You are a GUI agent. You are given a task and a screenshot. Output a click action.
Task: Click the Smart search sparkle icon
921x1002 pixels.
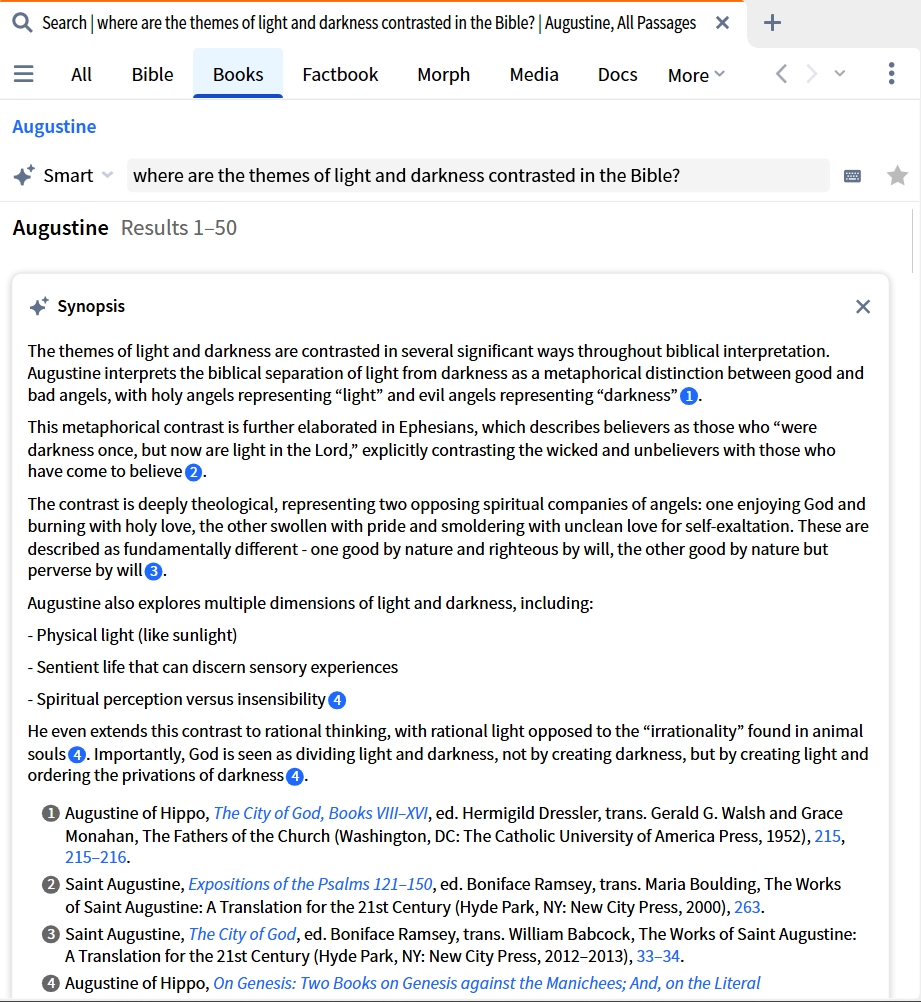24,175
